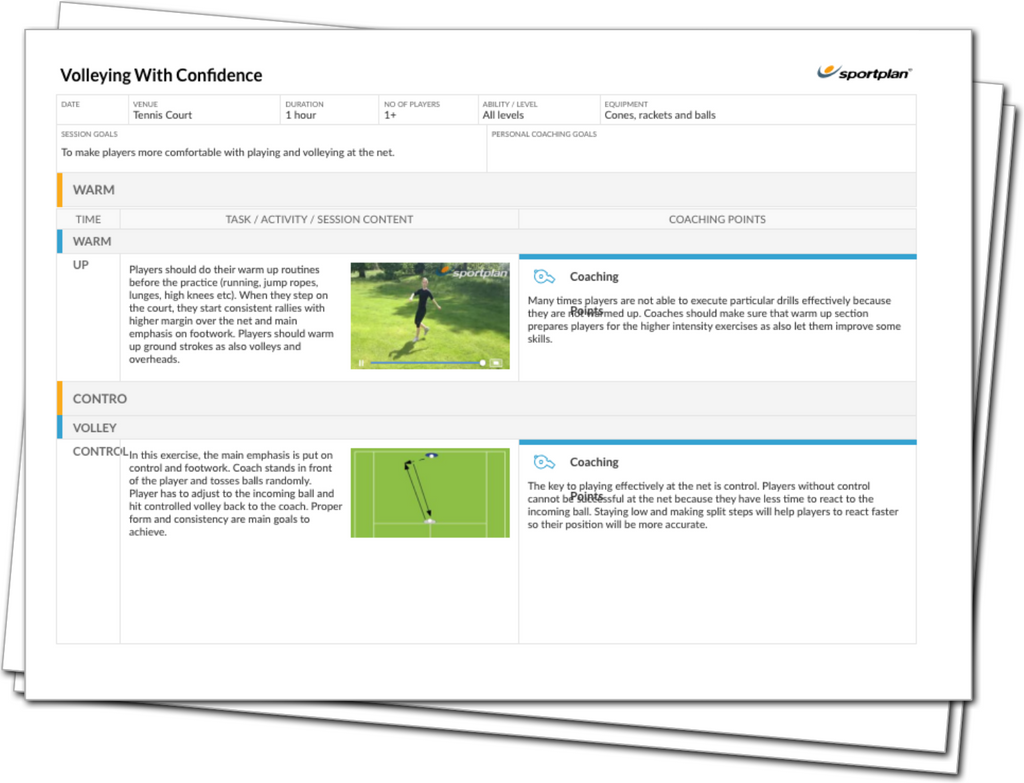
Task: Open the session title Volleying With Confidence
Action: pos(161,75)
